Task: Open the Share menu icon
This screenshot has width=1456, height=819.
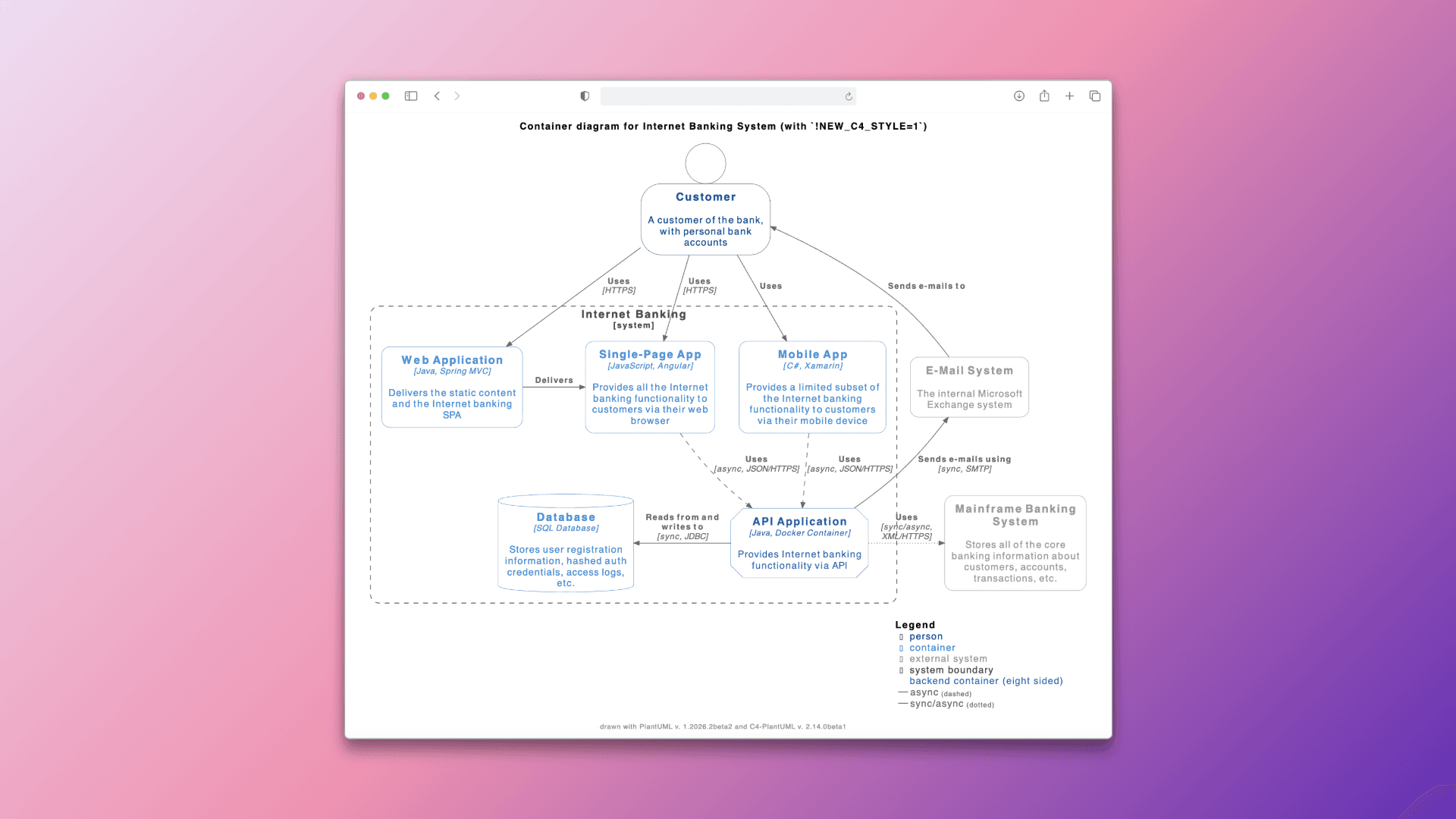Action: click(1044, 96)
